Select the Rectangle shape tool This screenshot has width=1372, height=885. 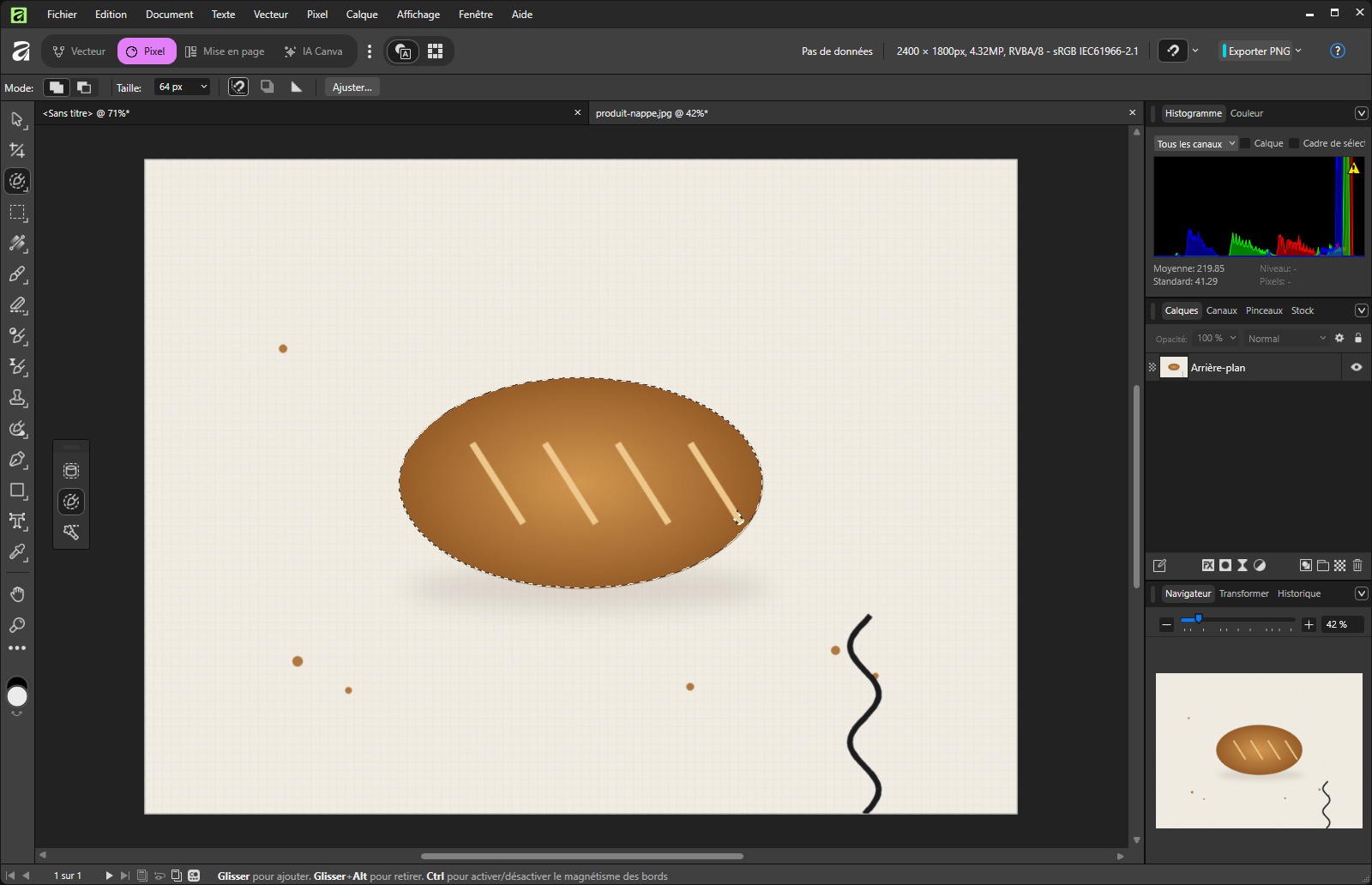17,491
